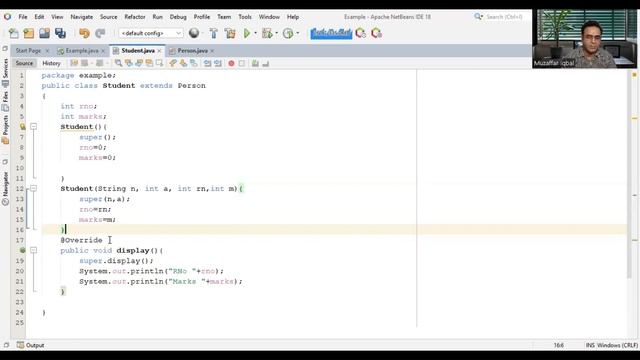The width and height of the screenshot is (640, 360).
Task: Open the Tools menu
Action: click(x=245, y=17)
